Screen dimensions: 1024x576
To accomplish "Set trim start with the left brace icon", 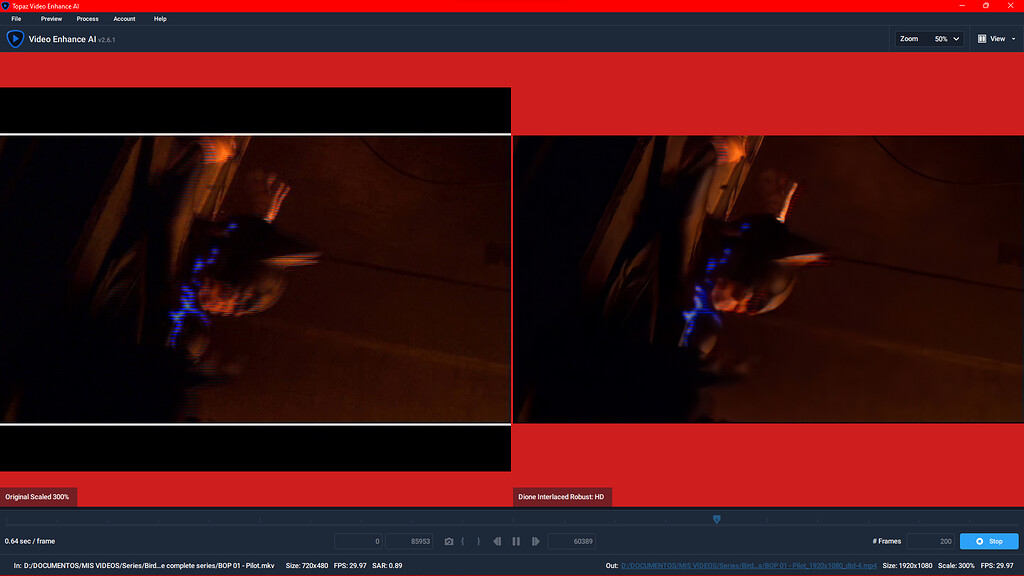I will tap(462, 541).
